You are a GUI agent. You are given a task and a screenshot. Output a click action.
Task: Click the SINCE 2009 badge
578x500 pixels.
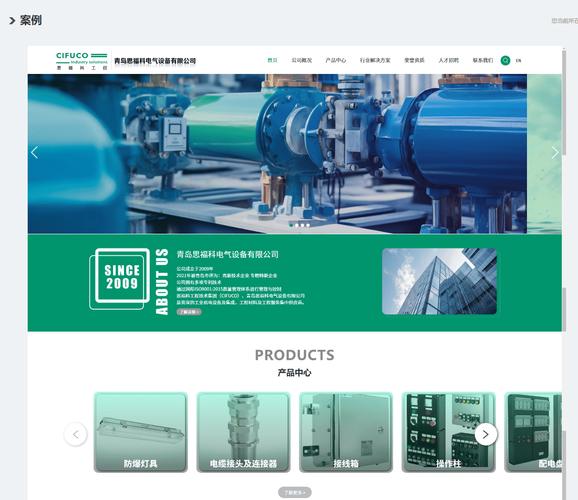pyautogui.click(x=120, y=279)
